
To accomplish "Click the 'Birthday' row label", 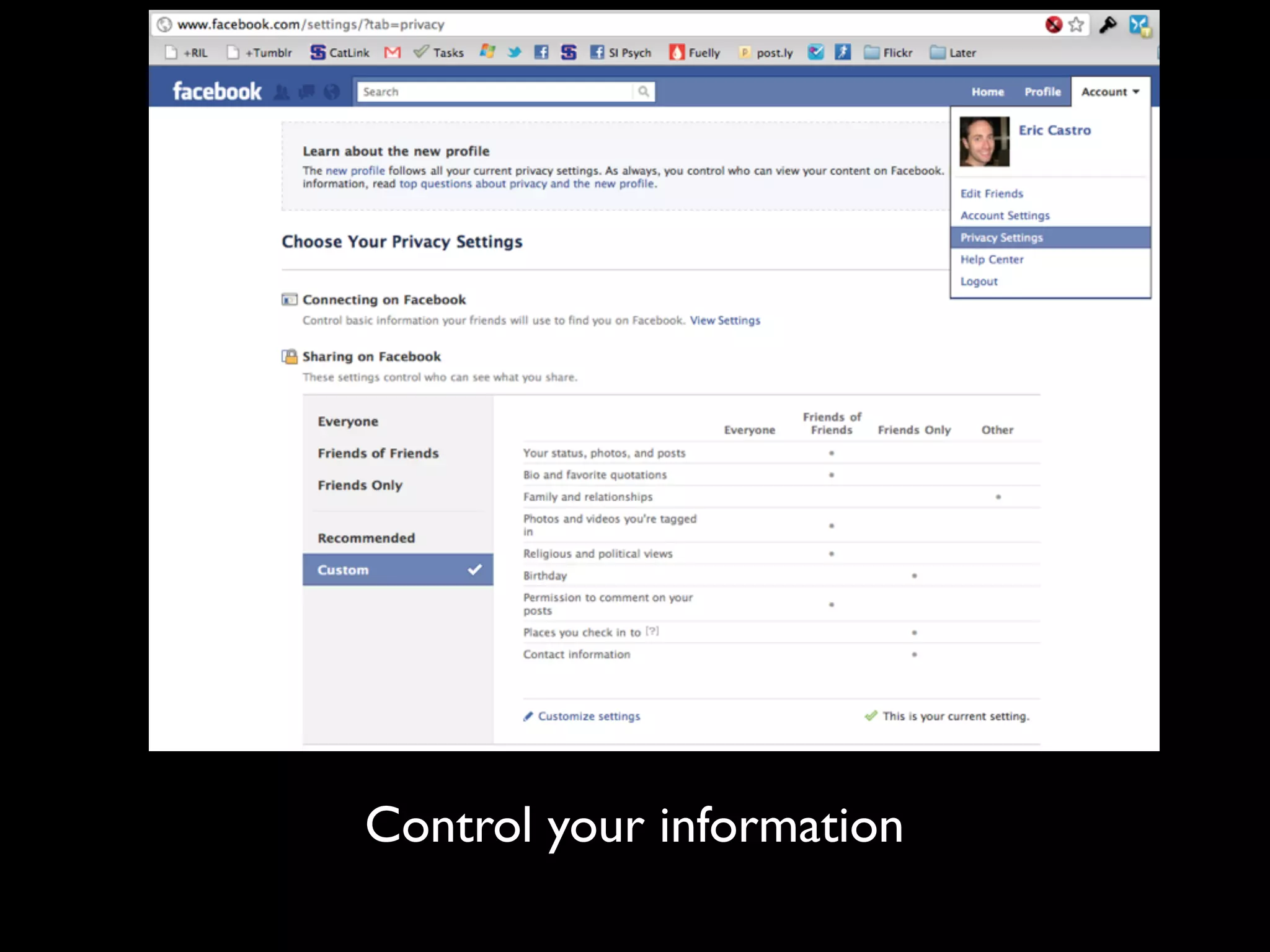I will [x=545, y=576].
